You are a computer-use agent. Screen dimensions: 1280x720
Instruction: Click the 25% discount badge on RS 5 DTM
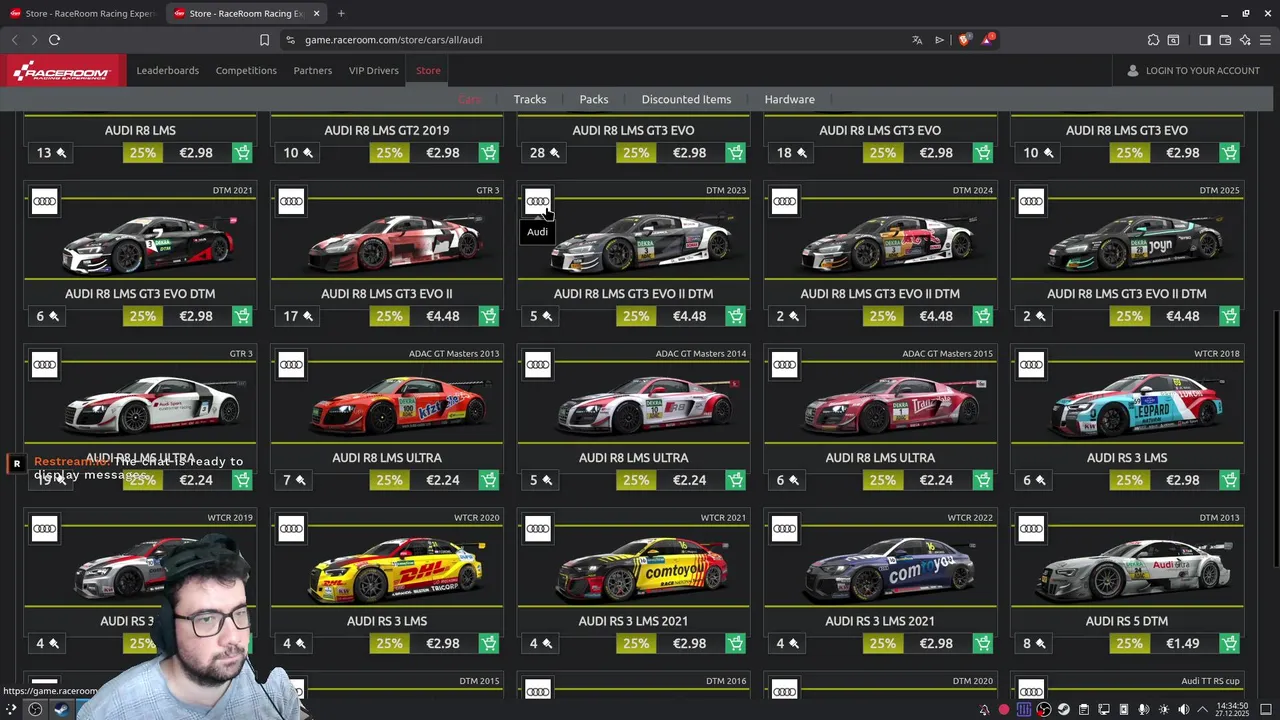point(1129,643)
